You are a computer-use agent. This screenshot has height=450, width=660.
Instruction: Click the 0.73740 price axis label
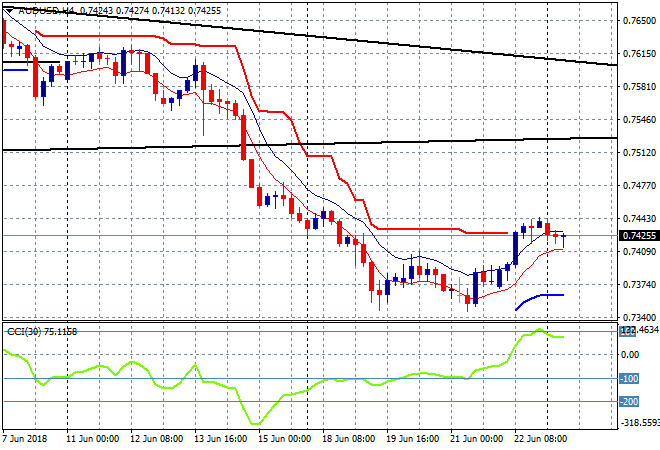click(639, 285)
